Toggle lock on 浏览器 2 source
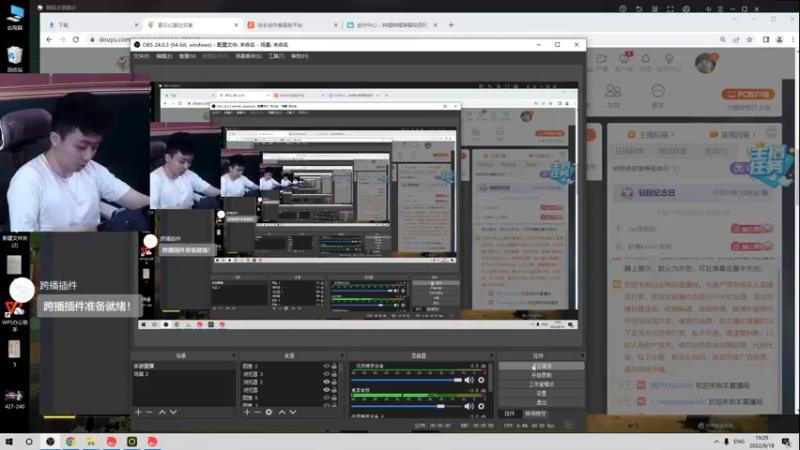This screenshot has height=450, width=800. click(334, 382)
